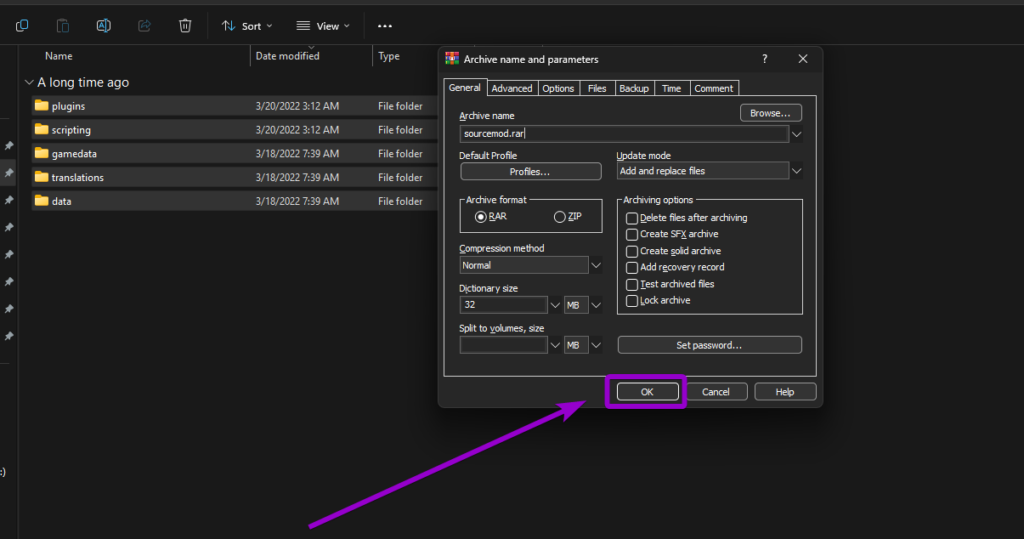Click the Set password... button
This screenshot has width=1024, height=539.
pos(709,345)
